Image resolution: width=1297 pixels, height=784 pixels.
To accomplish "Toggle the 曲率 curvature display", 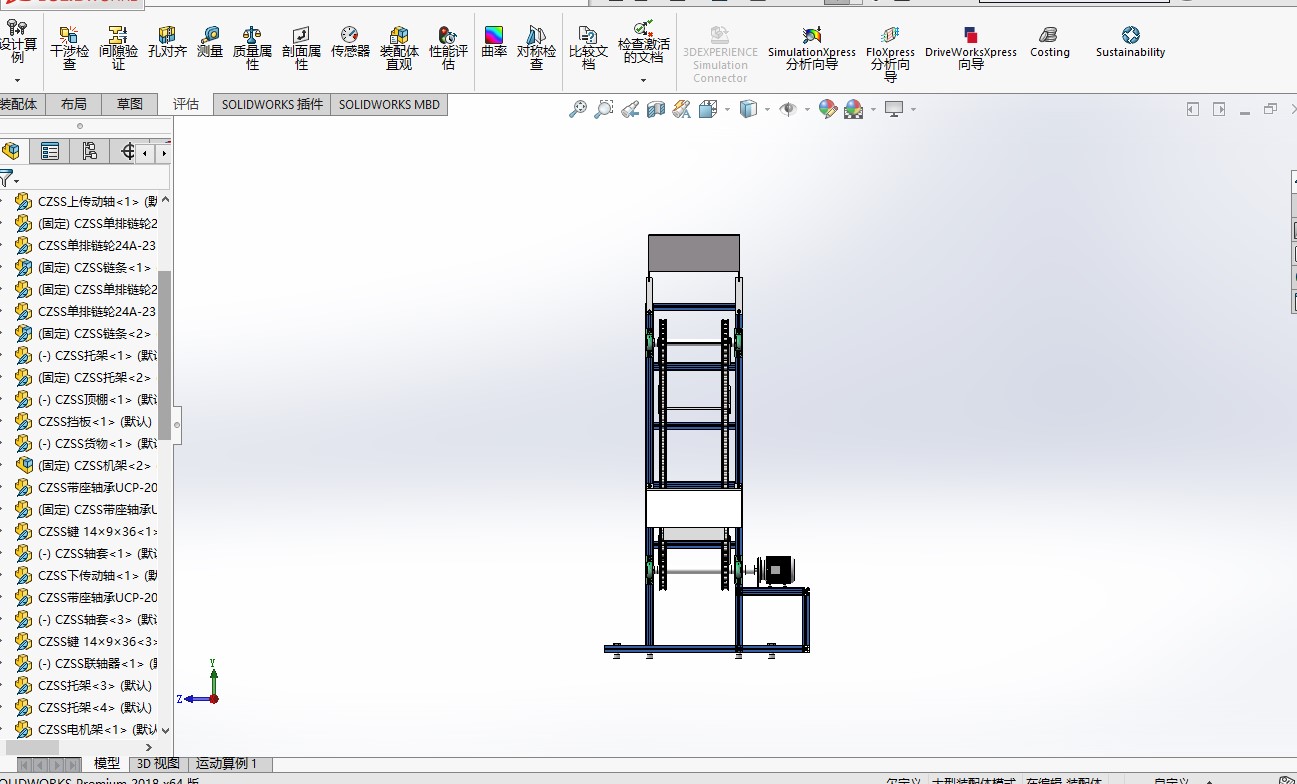I will tap(494, 42).
